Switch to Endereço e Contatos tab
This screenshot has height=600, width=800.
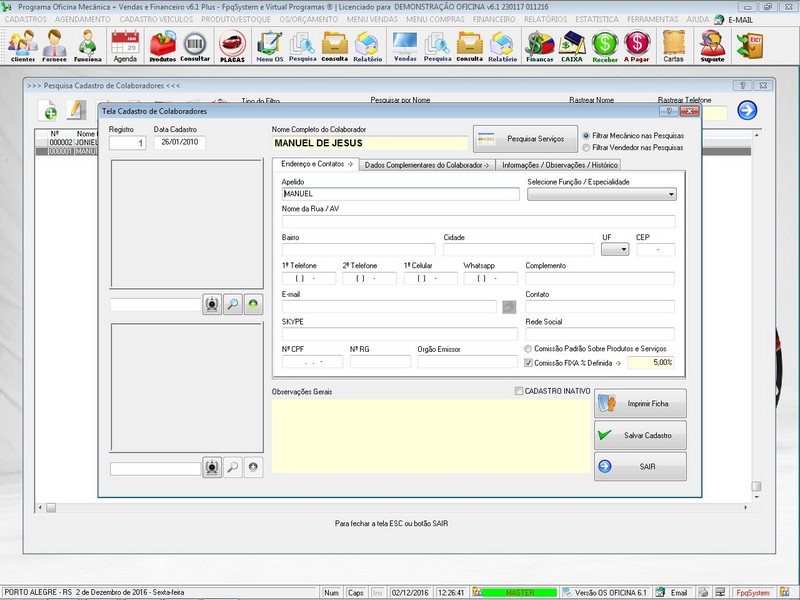pyautogui.click(x=316, y=164)
